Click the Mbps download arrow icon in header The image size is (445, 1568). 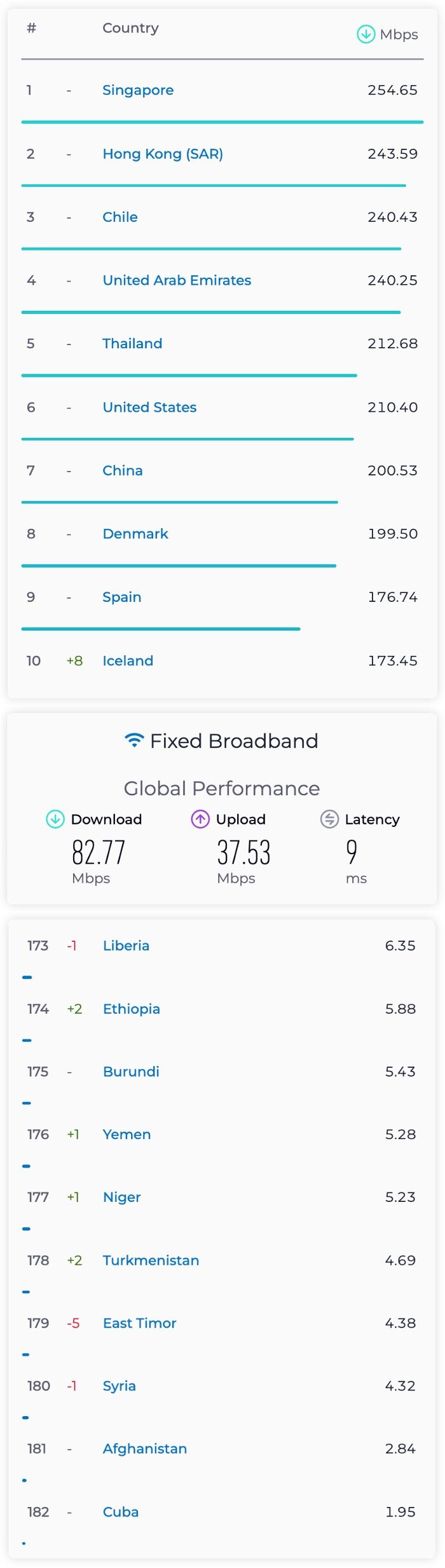point(366,34)
